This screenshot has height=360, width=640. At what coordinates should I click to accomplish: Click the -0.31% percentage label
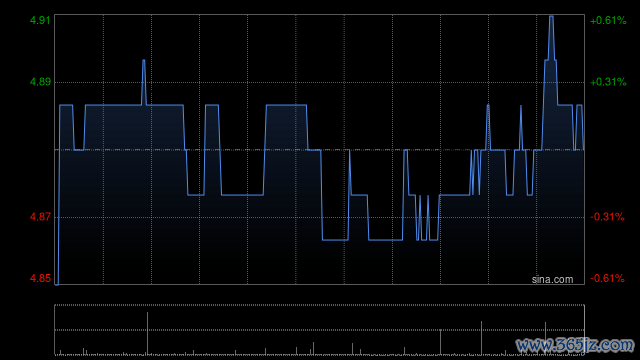607,217
